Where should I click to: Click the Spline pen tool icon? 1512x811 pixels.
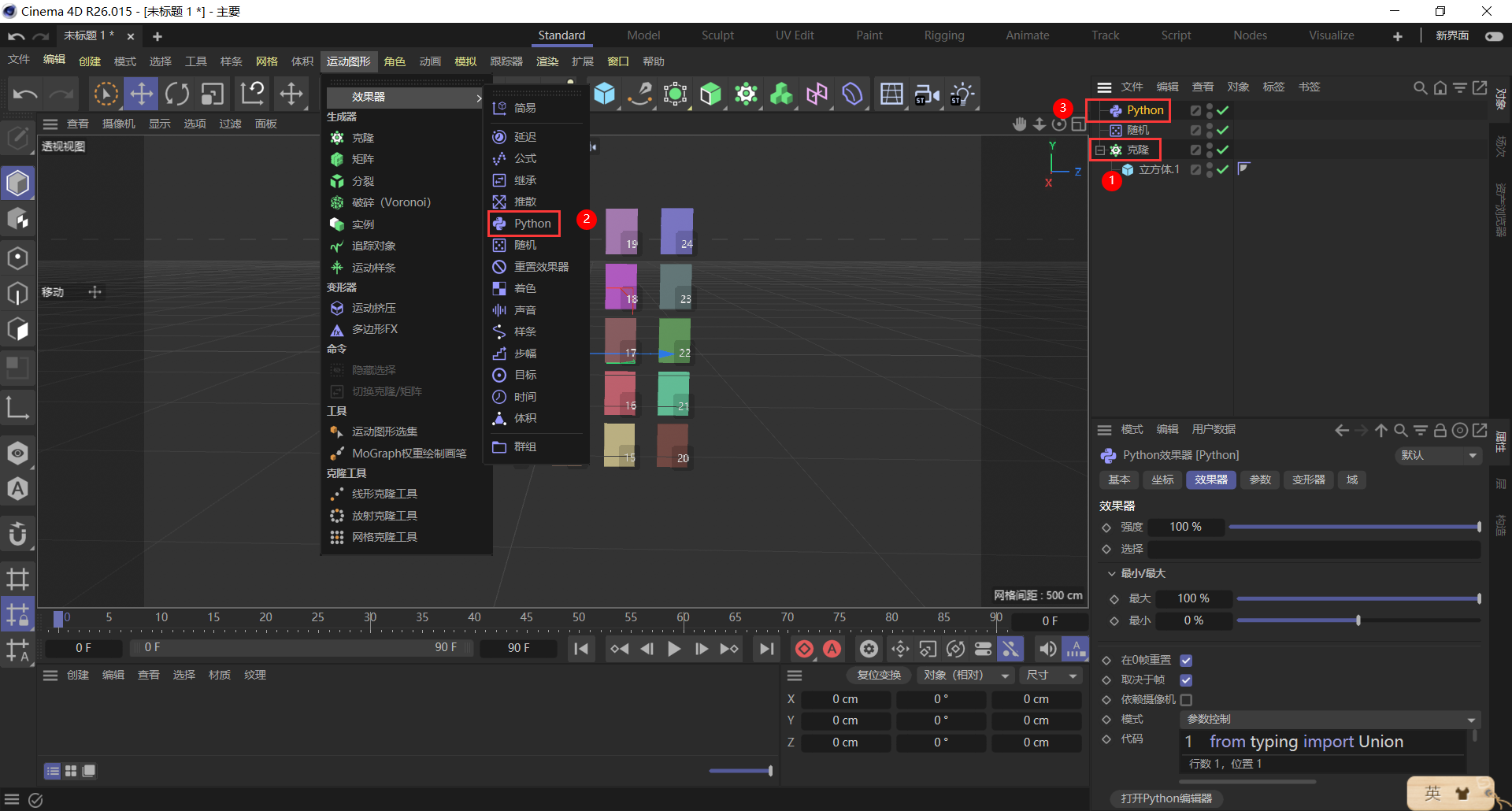[x=640, y=94]
